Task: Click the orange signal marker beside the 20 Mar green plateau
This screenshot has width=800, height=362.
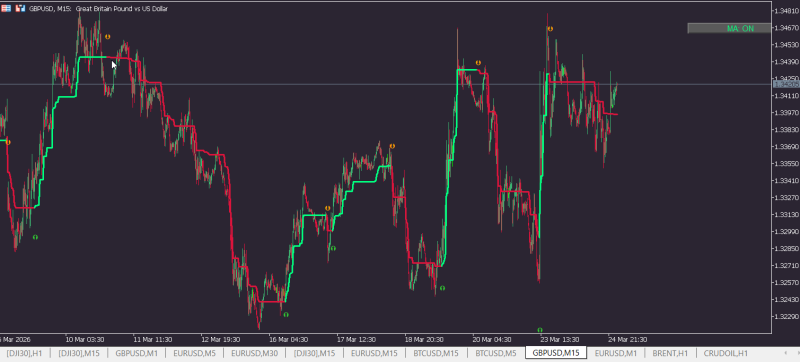Action: [478, 63]
